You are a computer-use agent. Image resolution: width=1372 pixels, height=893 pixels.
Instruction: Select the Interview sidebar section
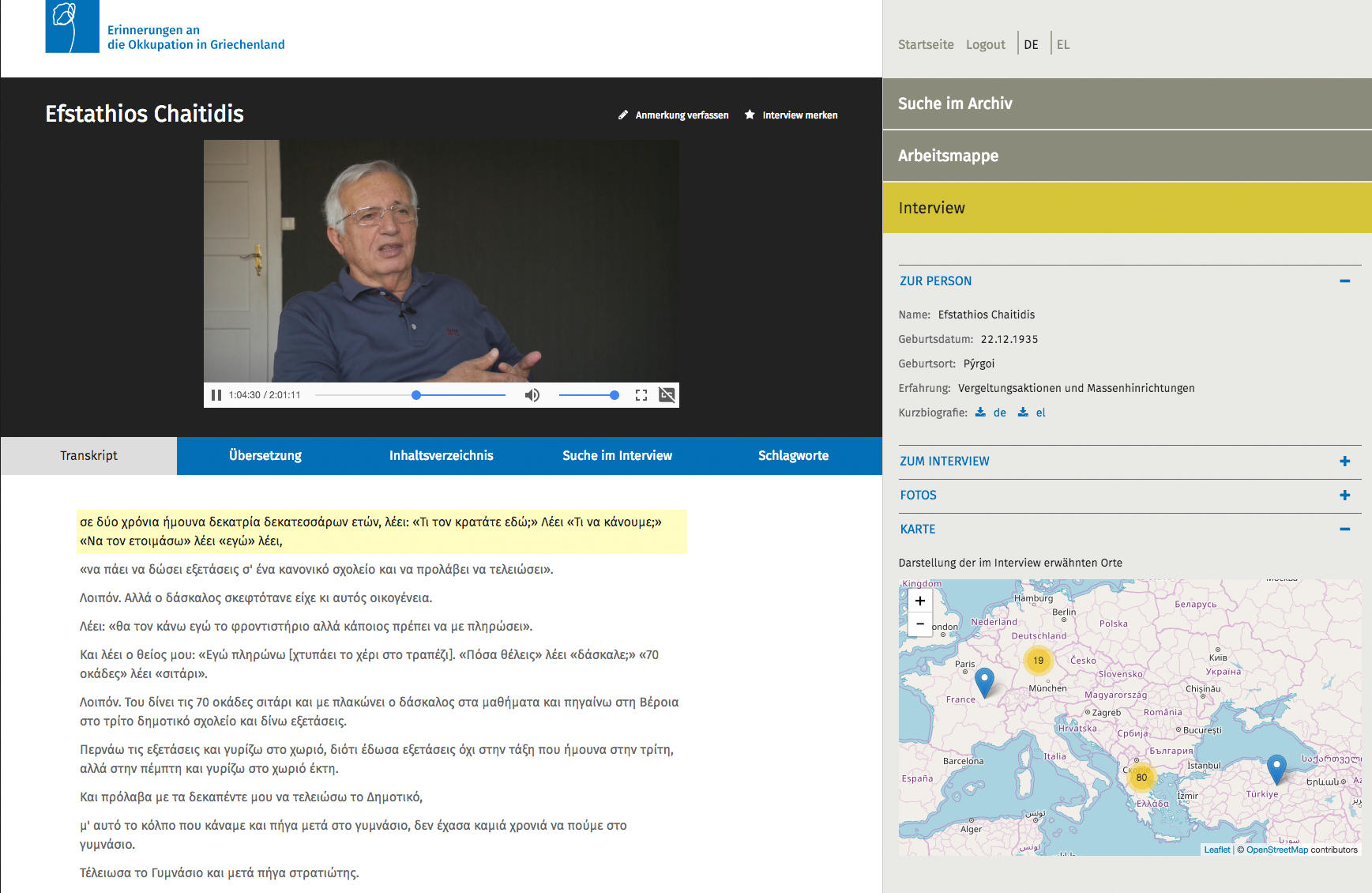pyautogui.click(x=1127, y=208)
